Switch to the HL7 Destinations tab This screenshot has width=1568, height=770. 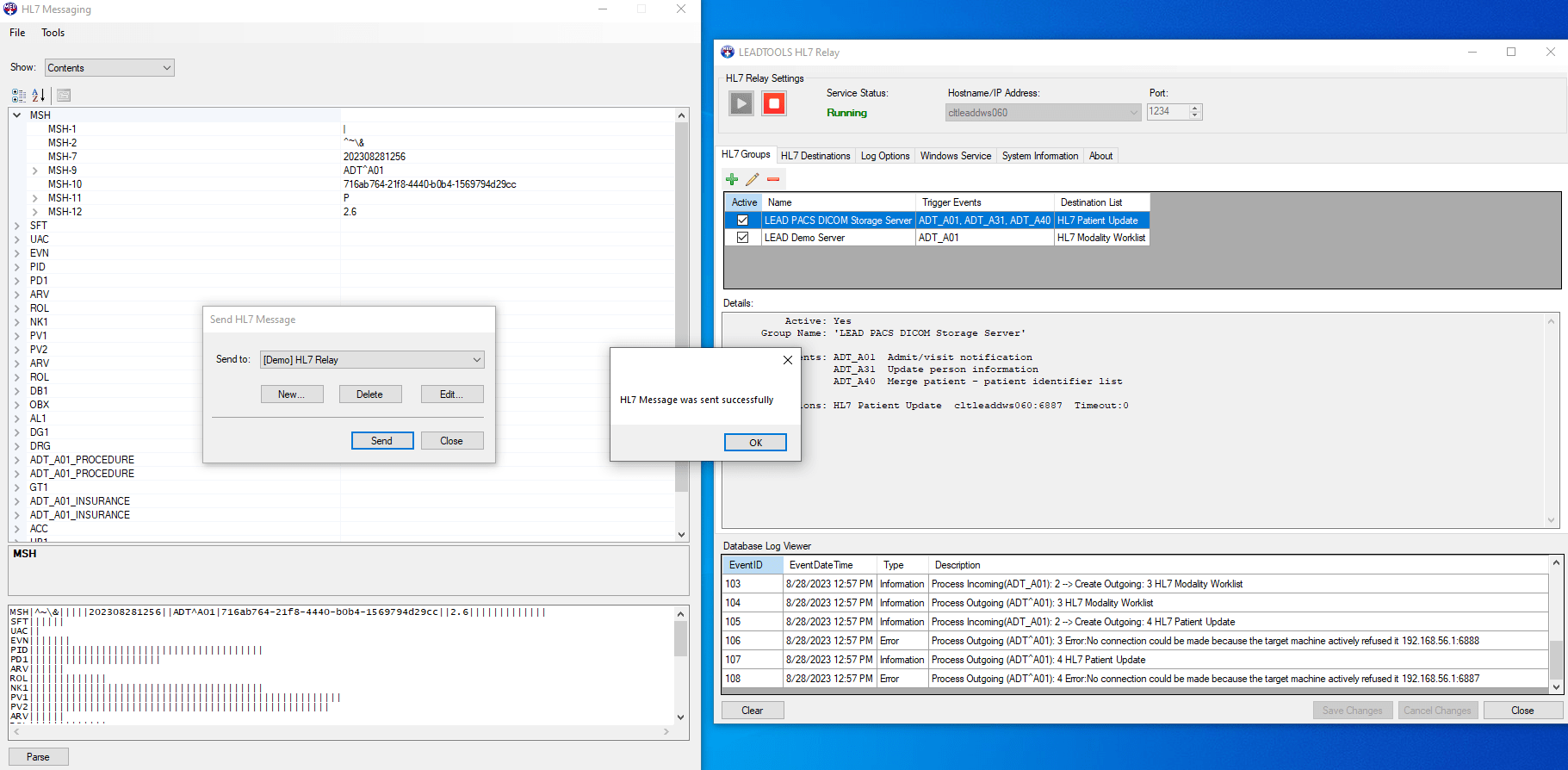pyautogui.click(x=815, y=156)
